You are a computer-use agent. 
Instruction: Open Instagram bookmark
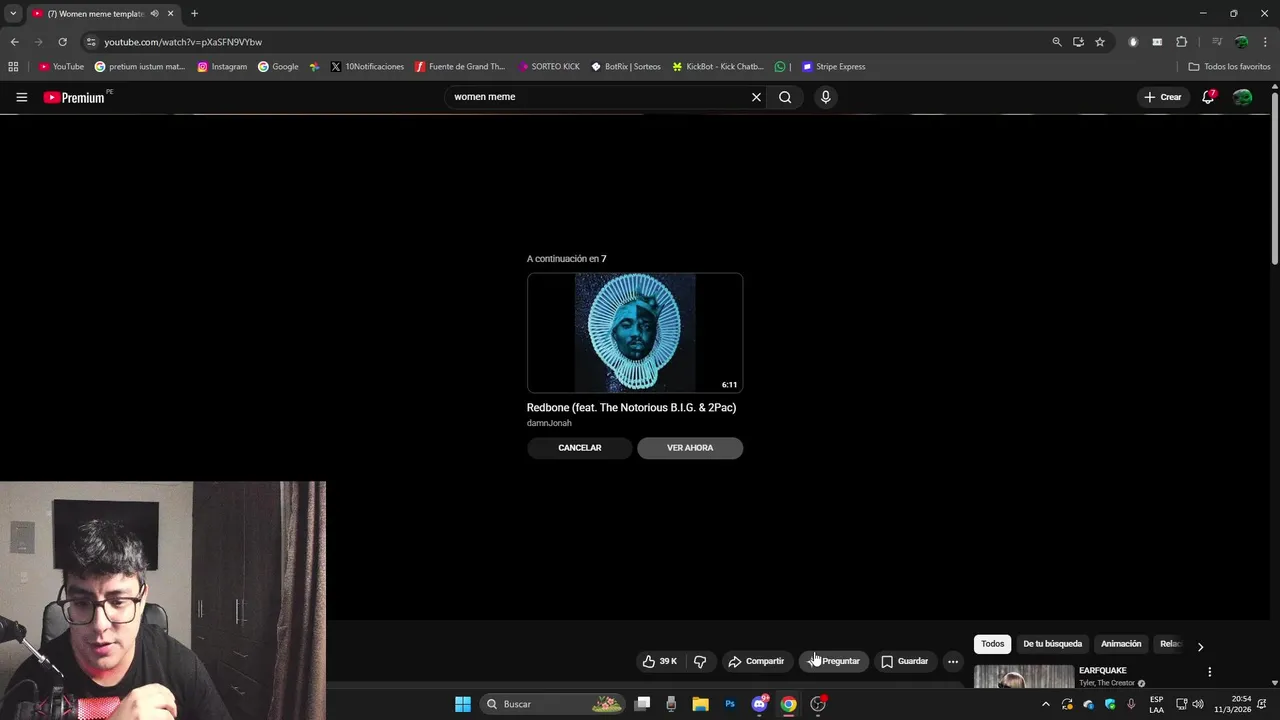tap(222, 67)
